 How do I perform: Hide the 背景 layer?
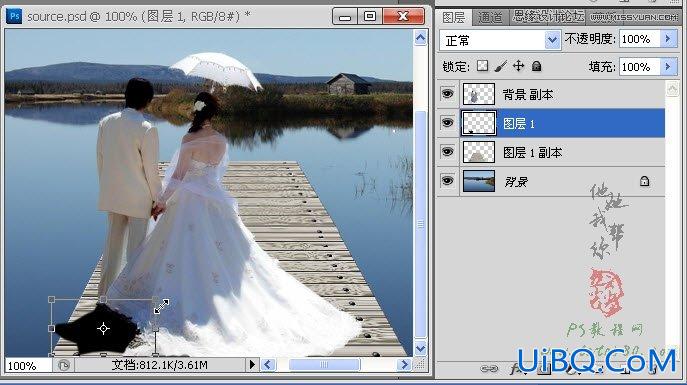[447, 181]
